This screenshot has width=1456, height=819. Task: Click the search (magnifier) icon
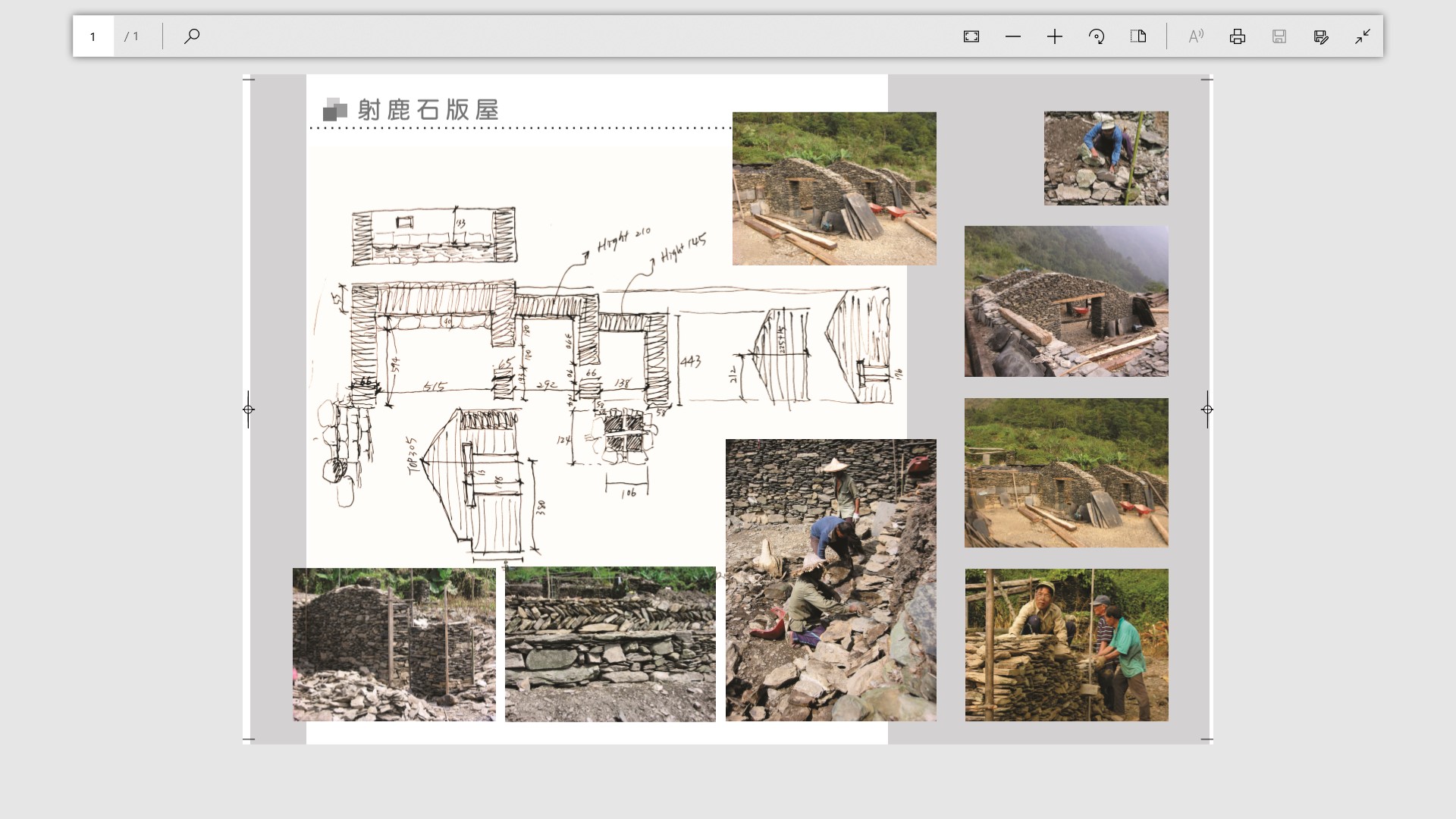192,36
